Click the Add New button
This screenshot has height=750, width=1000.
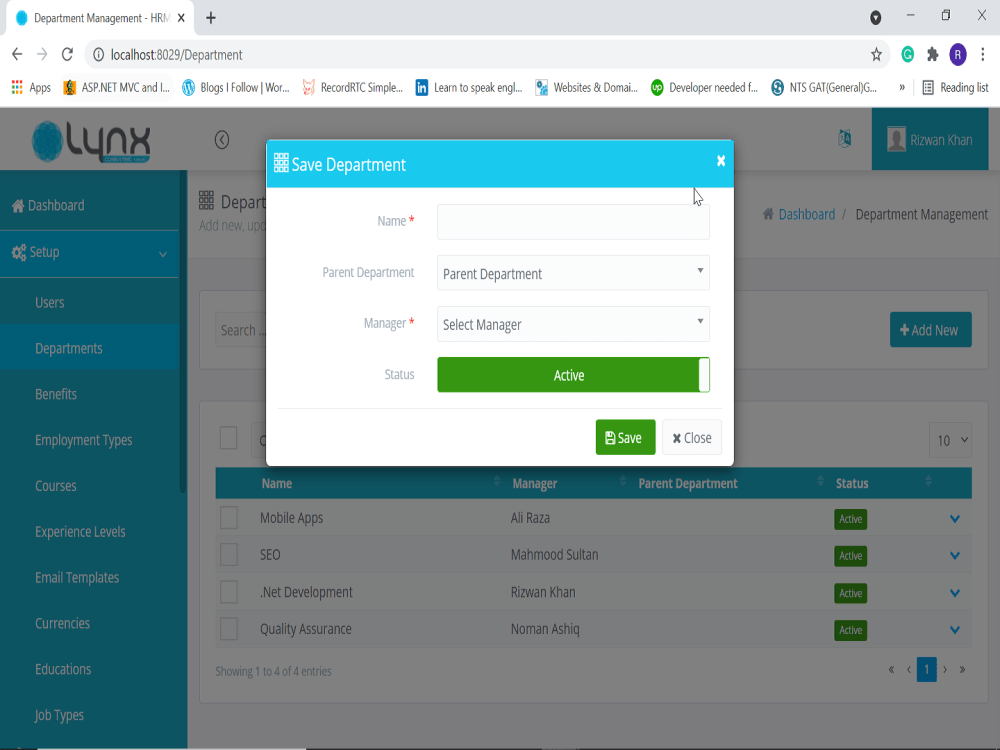pyautogui.click(x=930, y=330)
